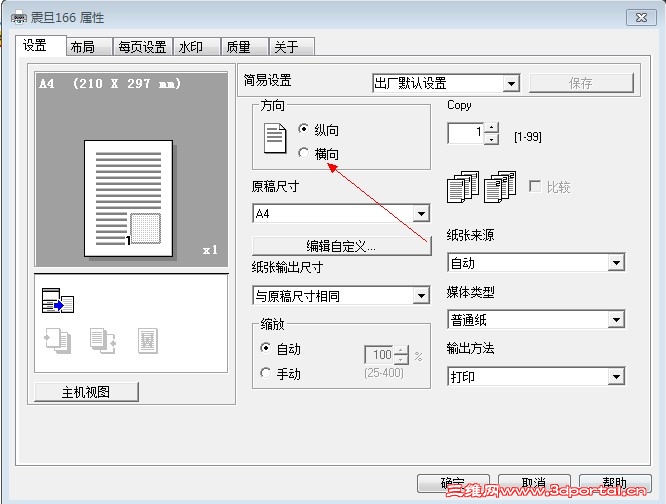Decrease zoom percentage with down arrow
The width and height of the screenshot is (666, 504).
tap(401, 360)
